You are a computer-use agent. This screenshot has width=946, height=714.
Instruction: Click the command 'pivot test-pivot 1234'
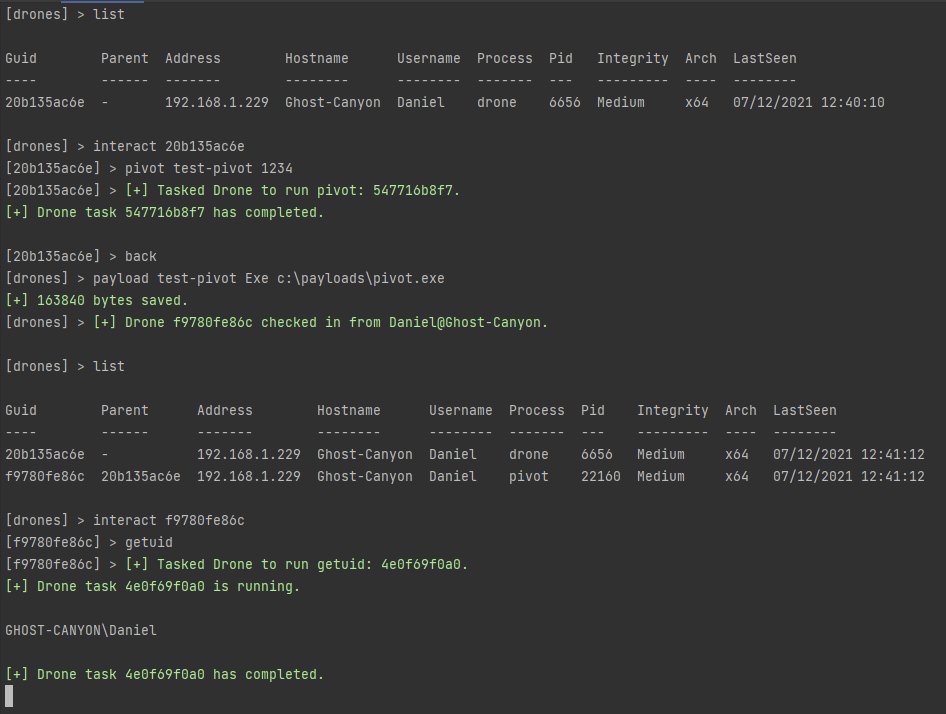[x=209, y=168]
